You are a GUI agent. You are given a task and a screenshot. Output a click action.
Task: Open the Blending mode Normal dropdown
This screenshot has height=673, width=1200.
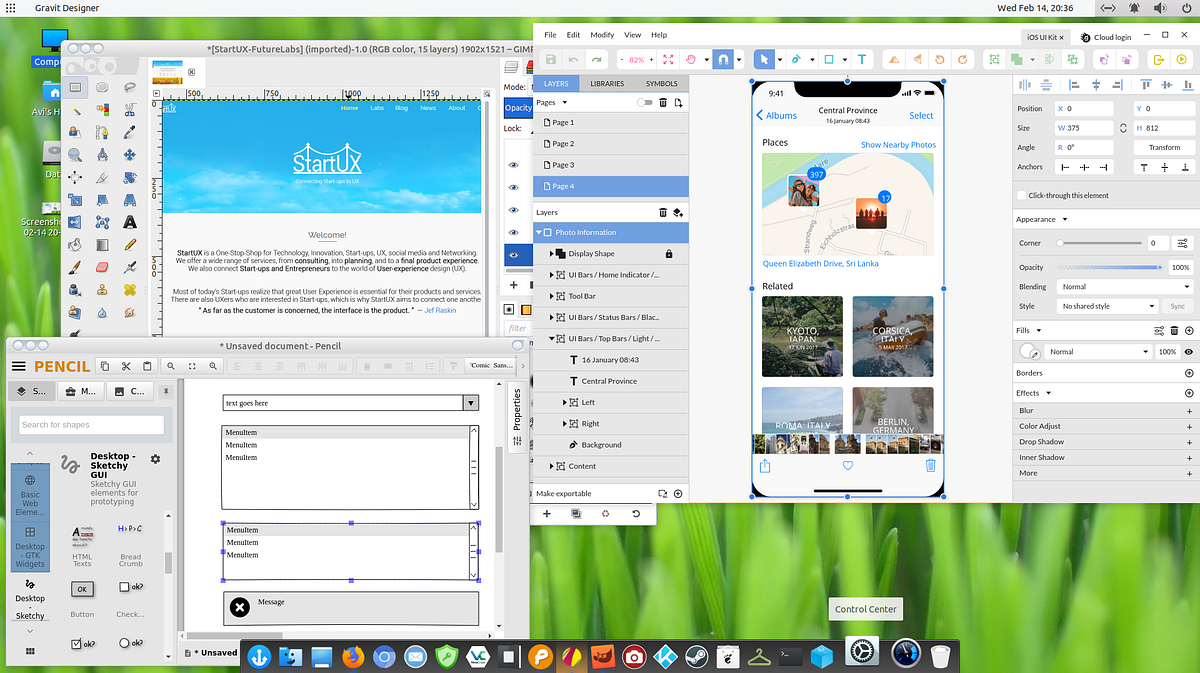click(x=1125, y=287)
